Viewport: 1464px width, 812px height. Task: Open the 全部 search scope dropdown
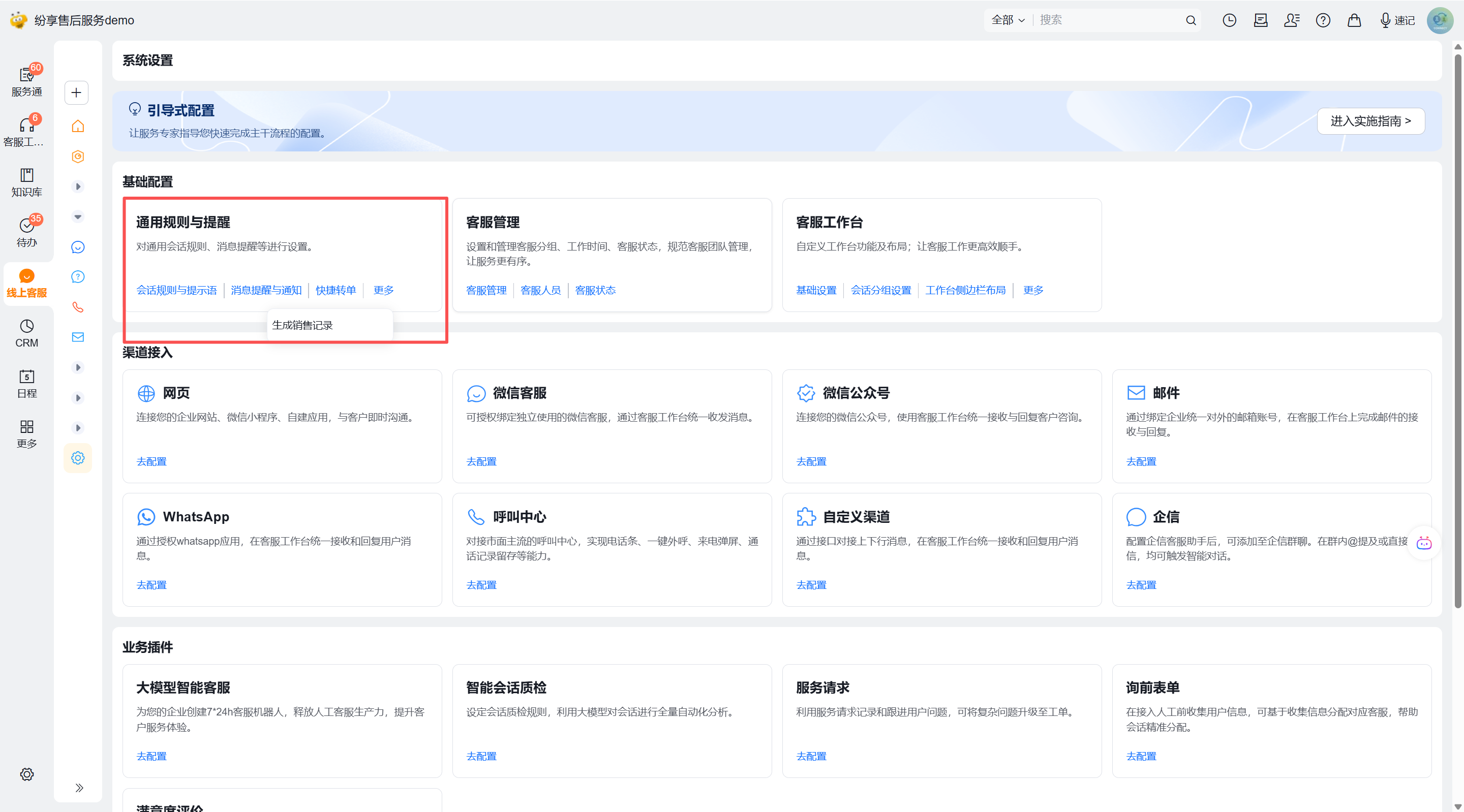pyautogui.click(x=1008, y=20)
